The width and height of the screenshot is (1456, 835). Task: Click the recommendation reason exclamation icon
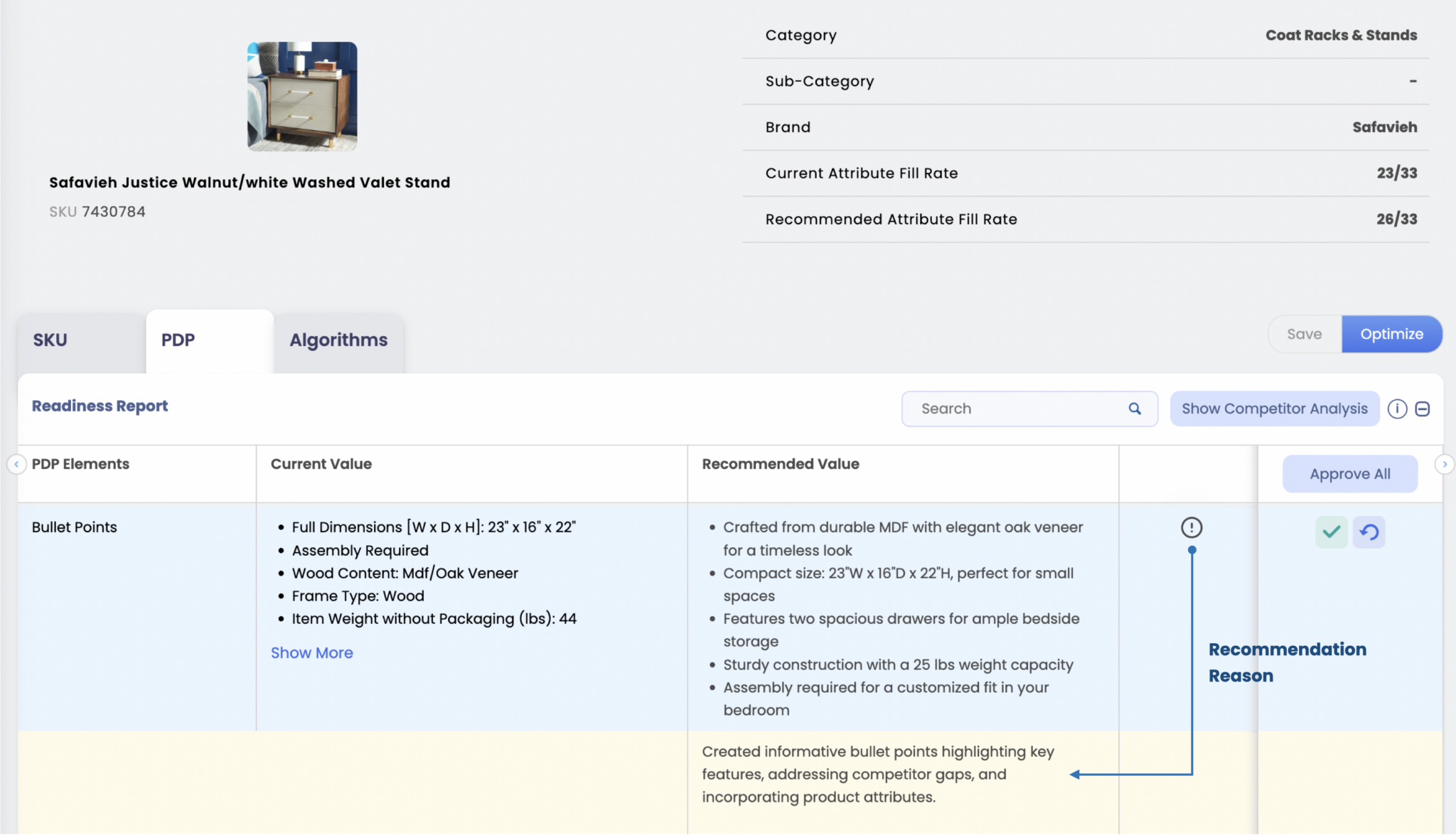1192,527
